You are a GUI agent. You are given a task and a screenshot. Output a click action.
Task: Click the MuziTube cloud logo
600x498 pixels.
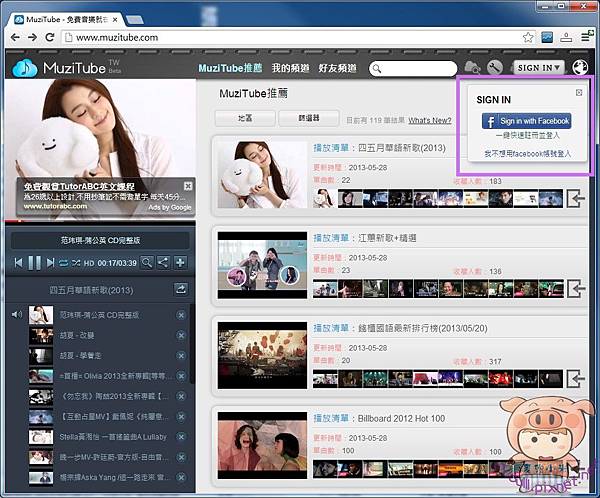coord(25,68)
